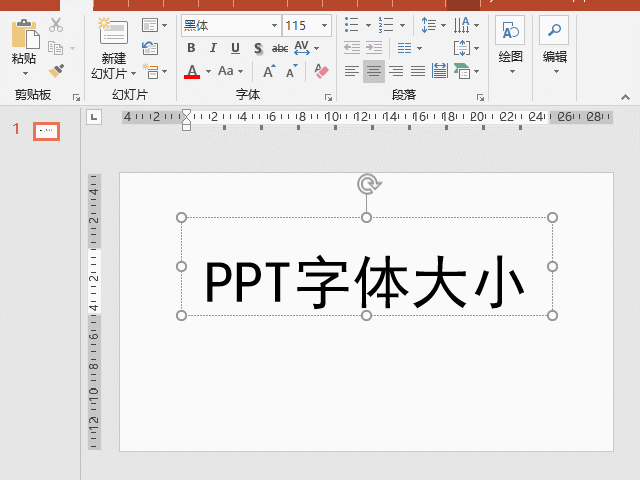Screen dimensions: 640x480
Task: Launch the Clipboard 剪贴板 pane
Action: (x=76, y=97)
